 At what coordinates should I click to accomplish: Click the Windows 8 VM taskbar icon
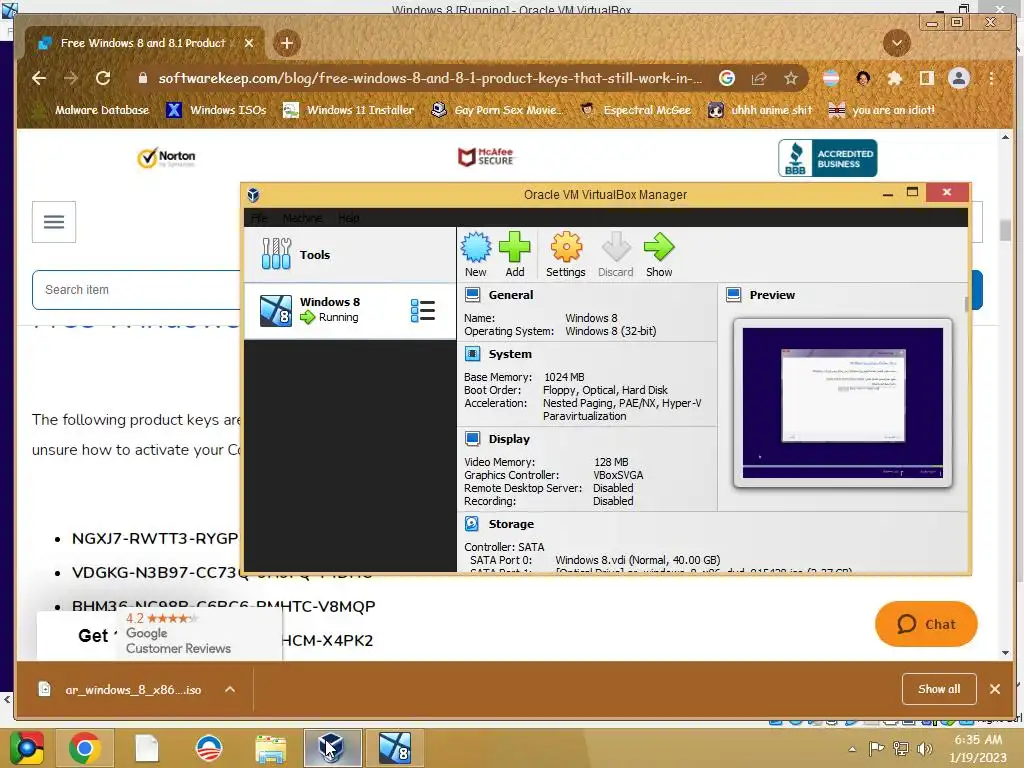[x=394, y=748]
